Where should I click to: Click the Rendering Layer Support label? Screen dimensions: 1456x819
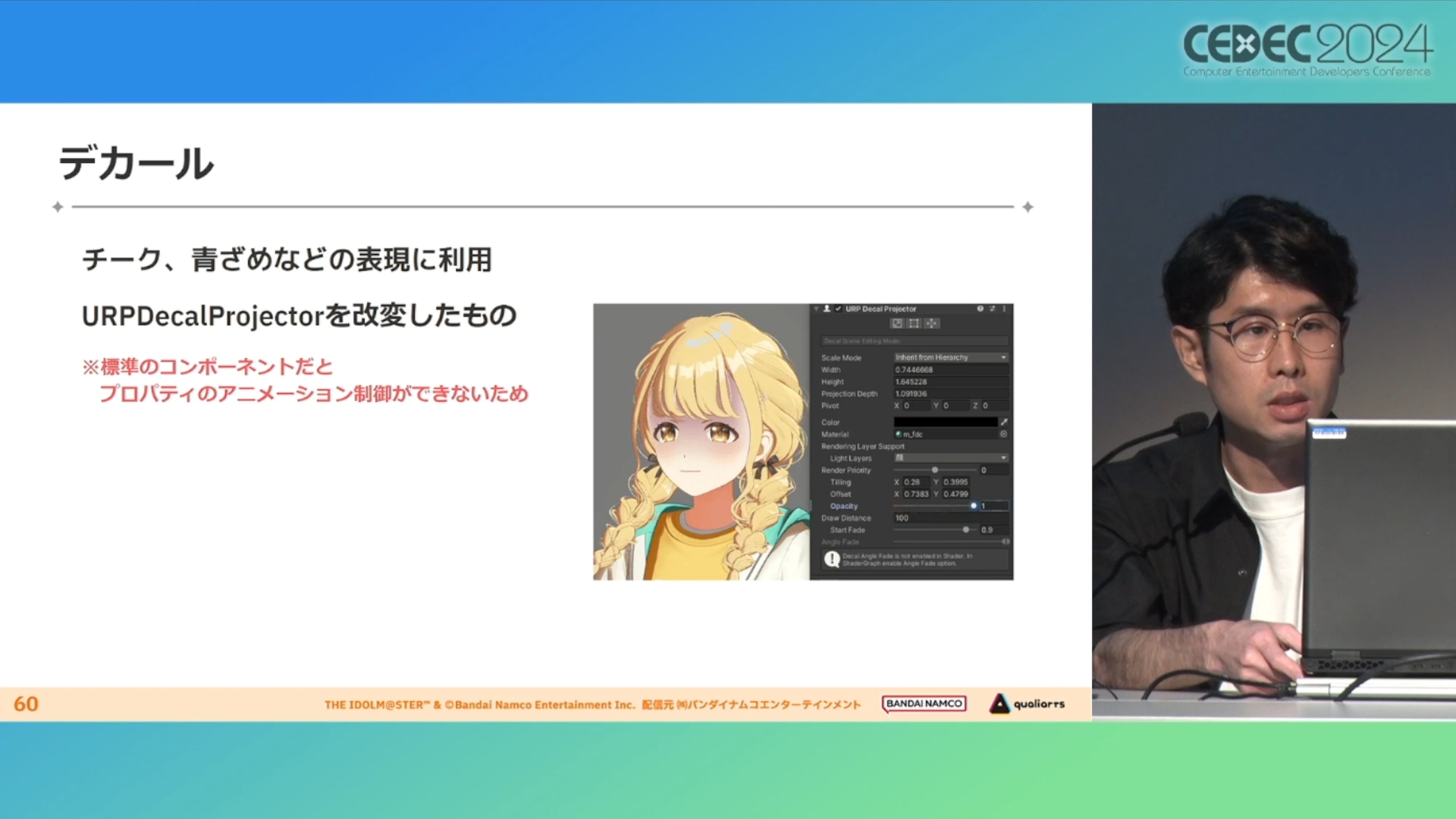point(863,447)
